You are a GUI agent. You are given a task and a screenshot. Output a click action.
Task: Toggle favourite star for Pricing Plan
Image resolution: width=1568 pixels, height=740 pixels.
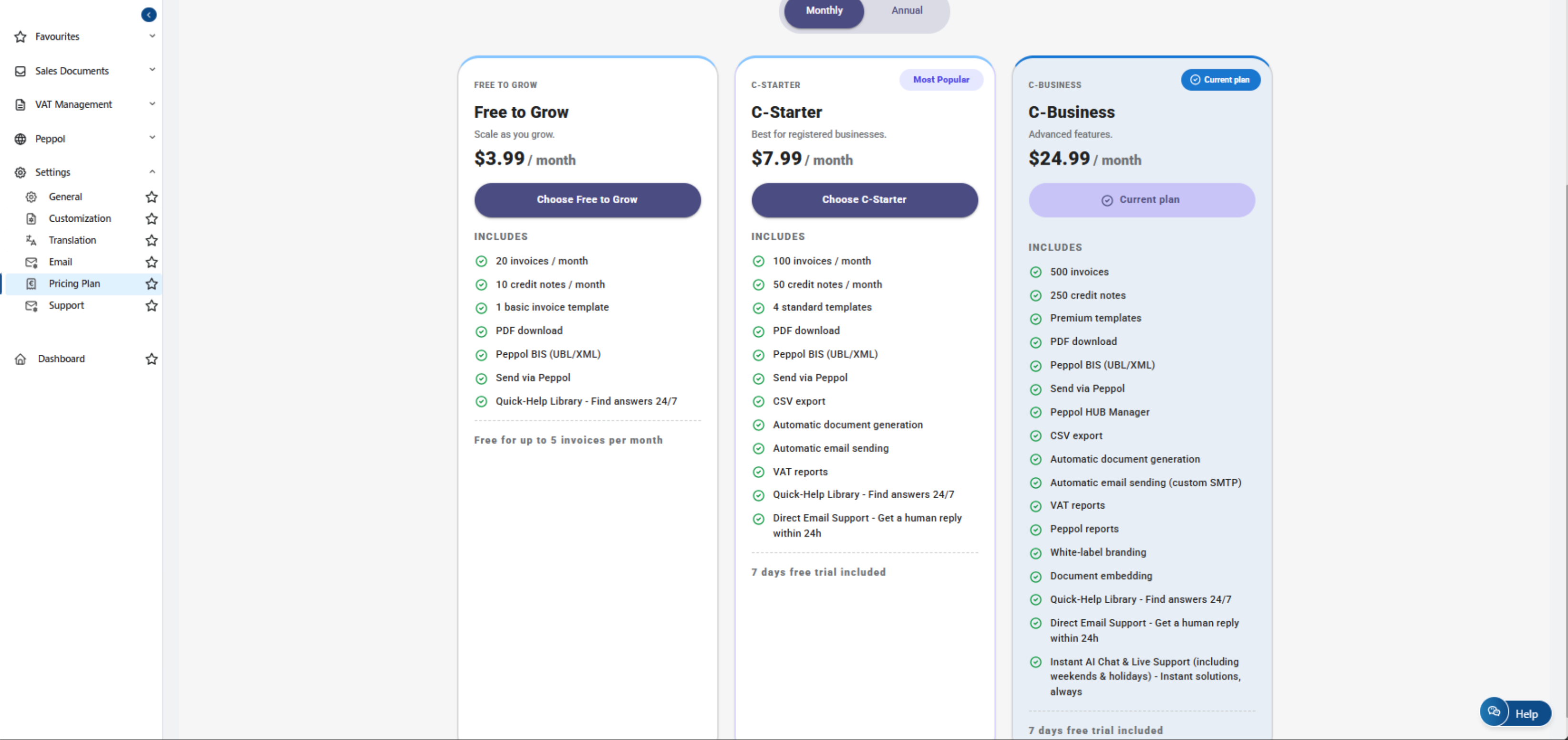click(152, 284)
